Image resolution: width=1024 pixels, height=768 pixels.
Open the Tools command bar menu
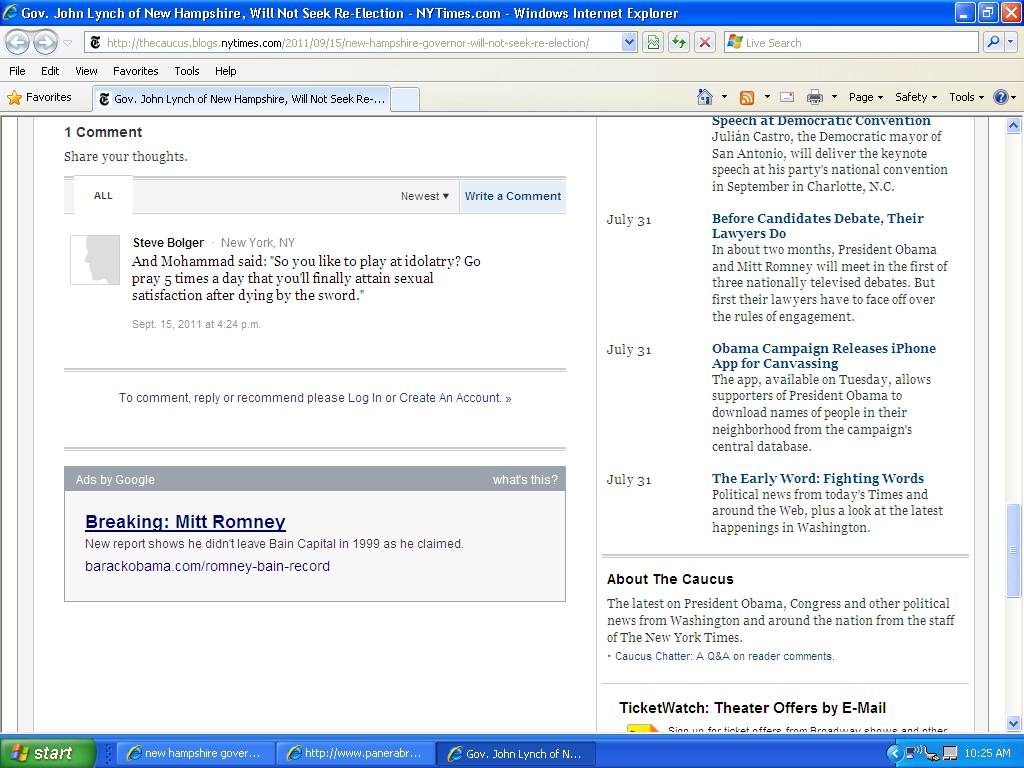click(967, 97)
